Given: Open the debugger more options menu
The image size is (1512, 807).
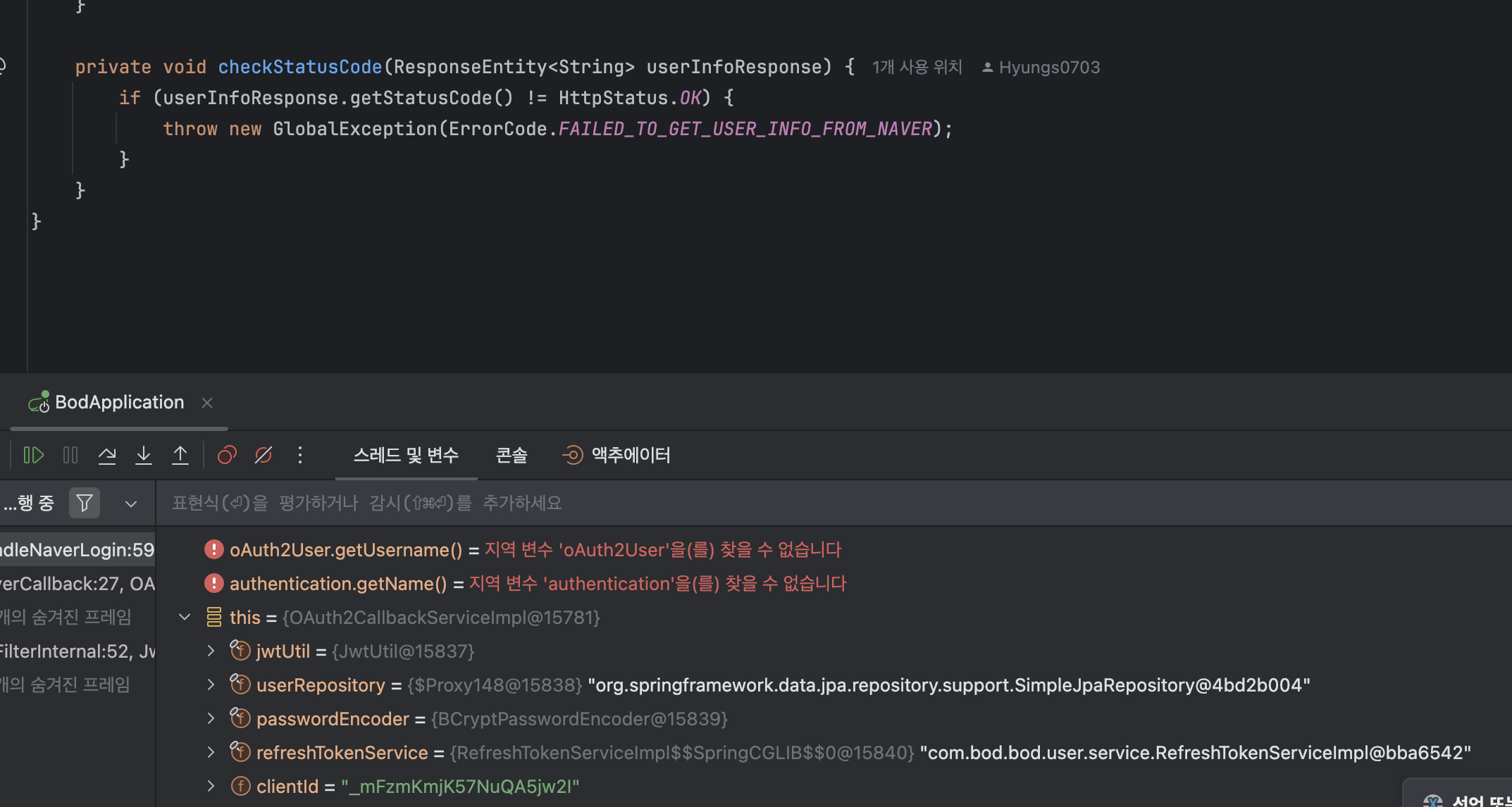Looking at the screenshot, I should pyautogui.click(x=300, y=456).
